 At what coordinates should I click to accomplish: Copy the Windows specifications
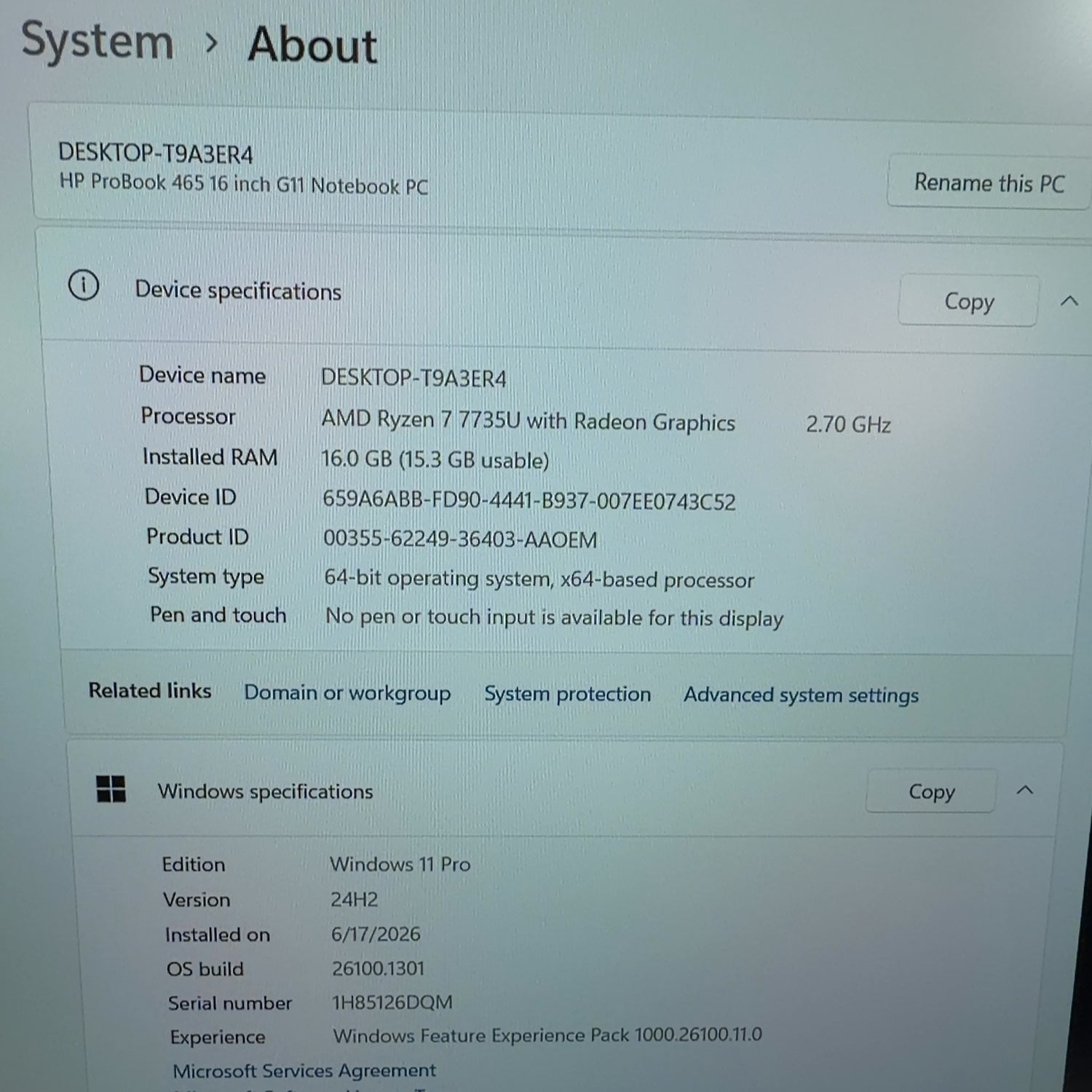[x=931, y=791]
